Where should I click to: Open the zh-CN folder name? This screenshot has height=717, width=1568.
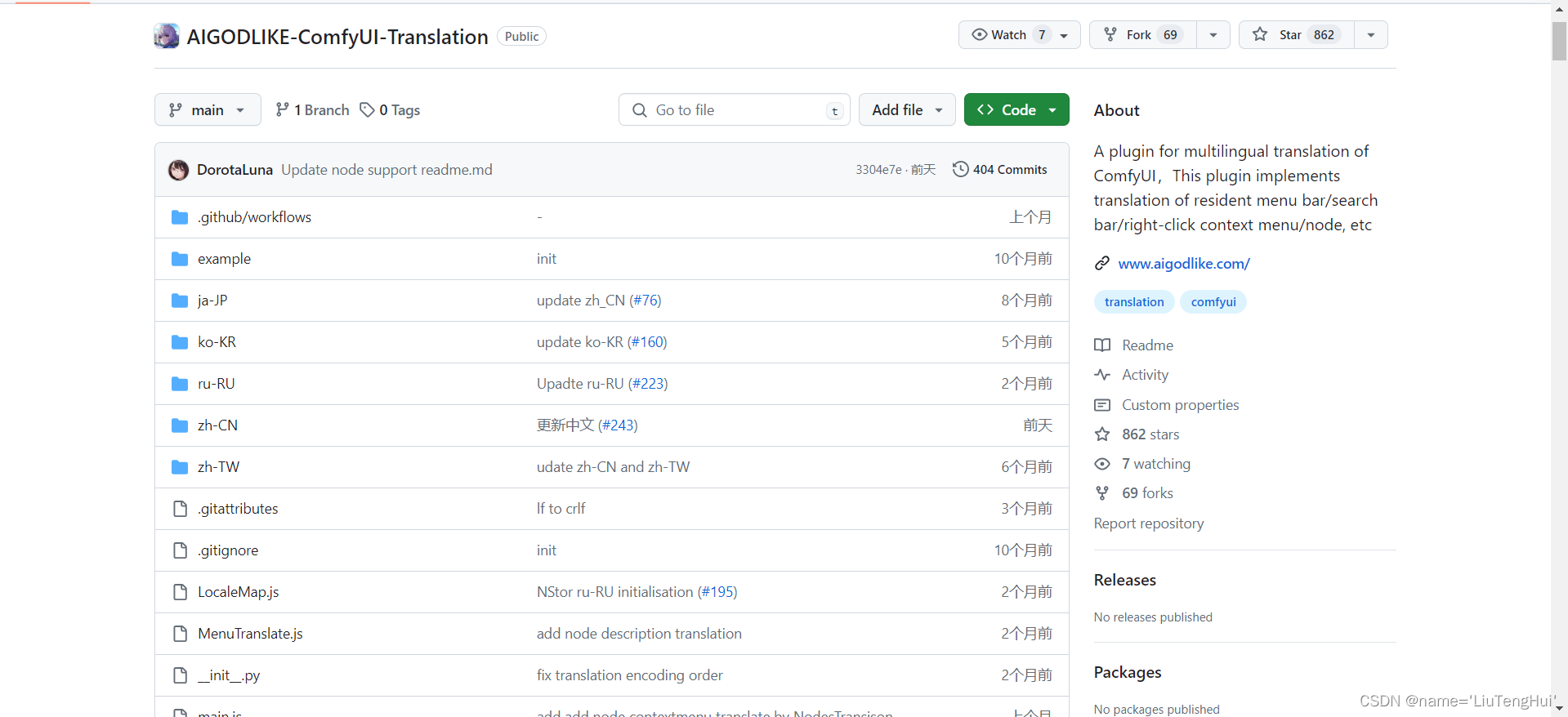tap(217, 425)
